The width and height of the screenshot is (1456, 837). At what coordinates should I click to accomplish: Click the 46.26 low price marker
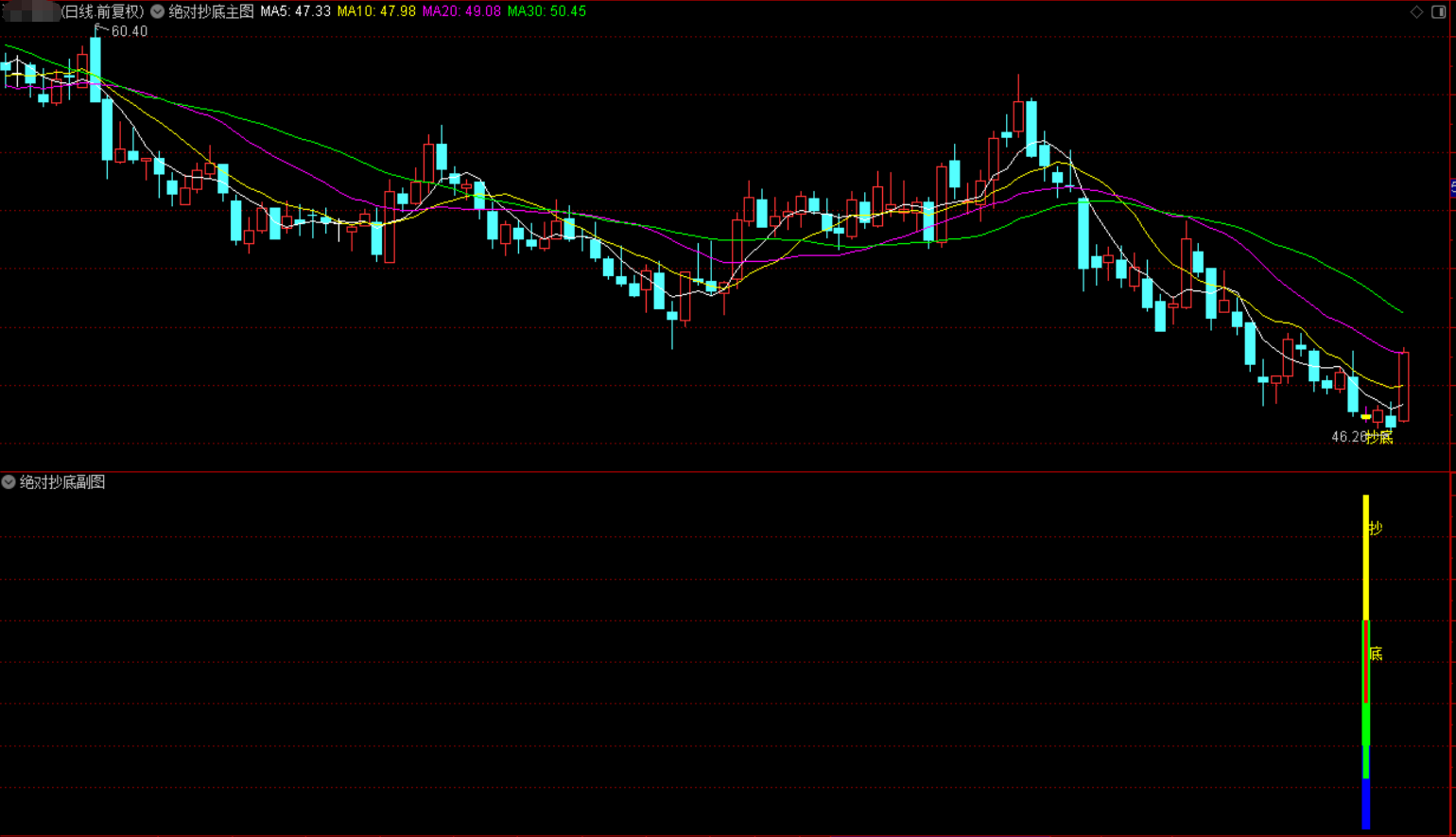(x=1348, y=437)
